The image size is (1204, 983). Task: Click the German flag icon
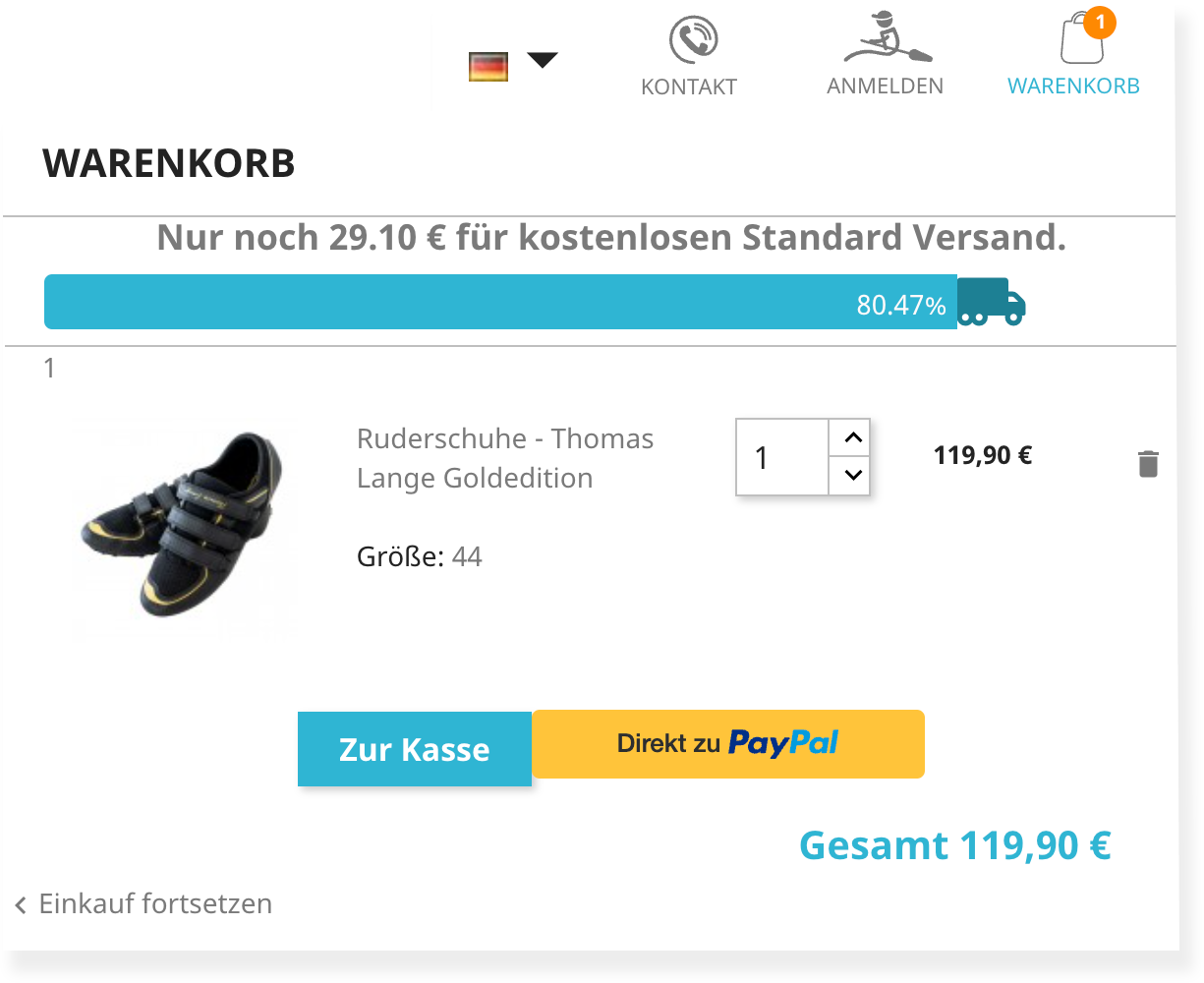pos(488,67)
